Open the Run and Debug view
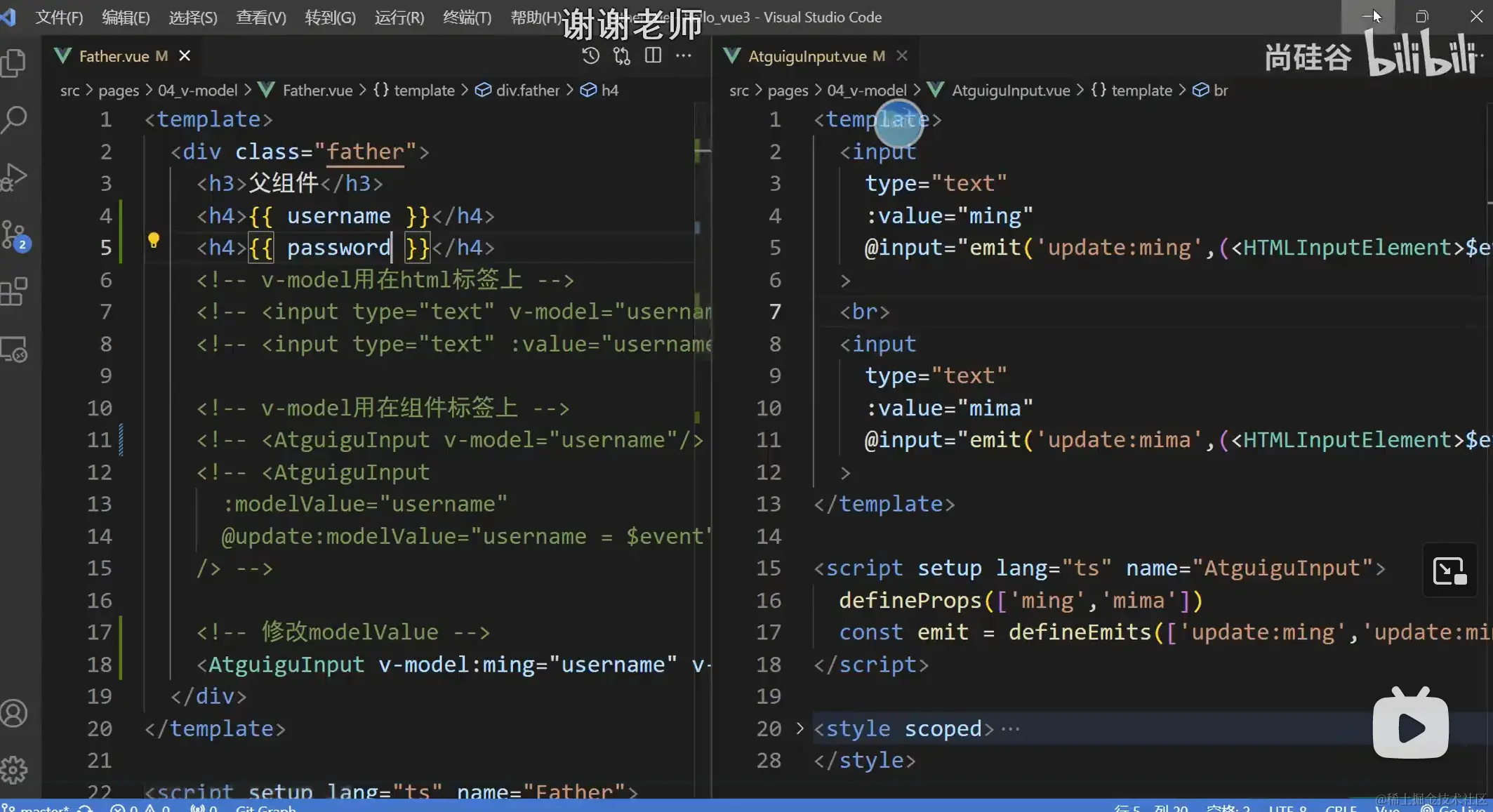The width and height of the screenshot is (1493, 812). click(x=14, y=177)
